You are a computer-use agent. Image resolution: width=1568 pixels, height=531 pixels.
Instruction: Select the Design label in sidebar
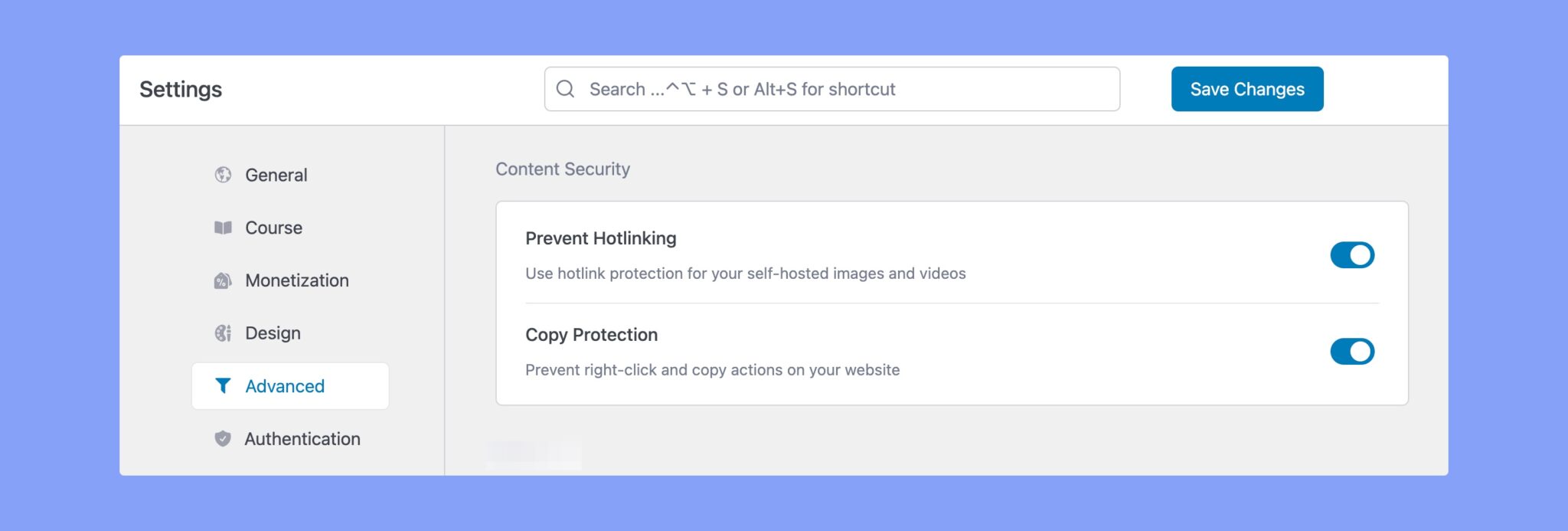click(x=273, y=333)
